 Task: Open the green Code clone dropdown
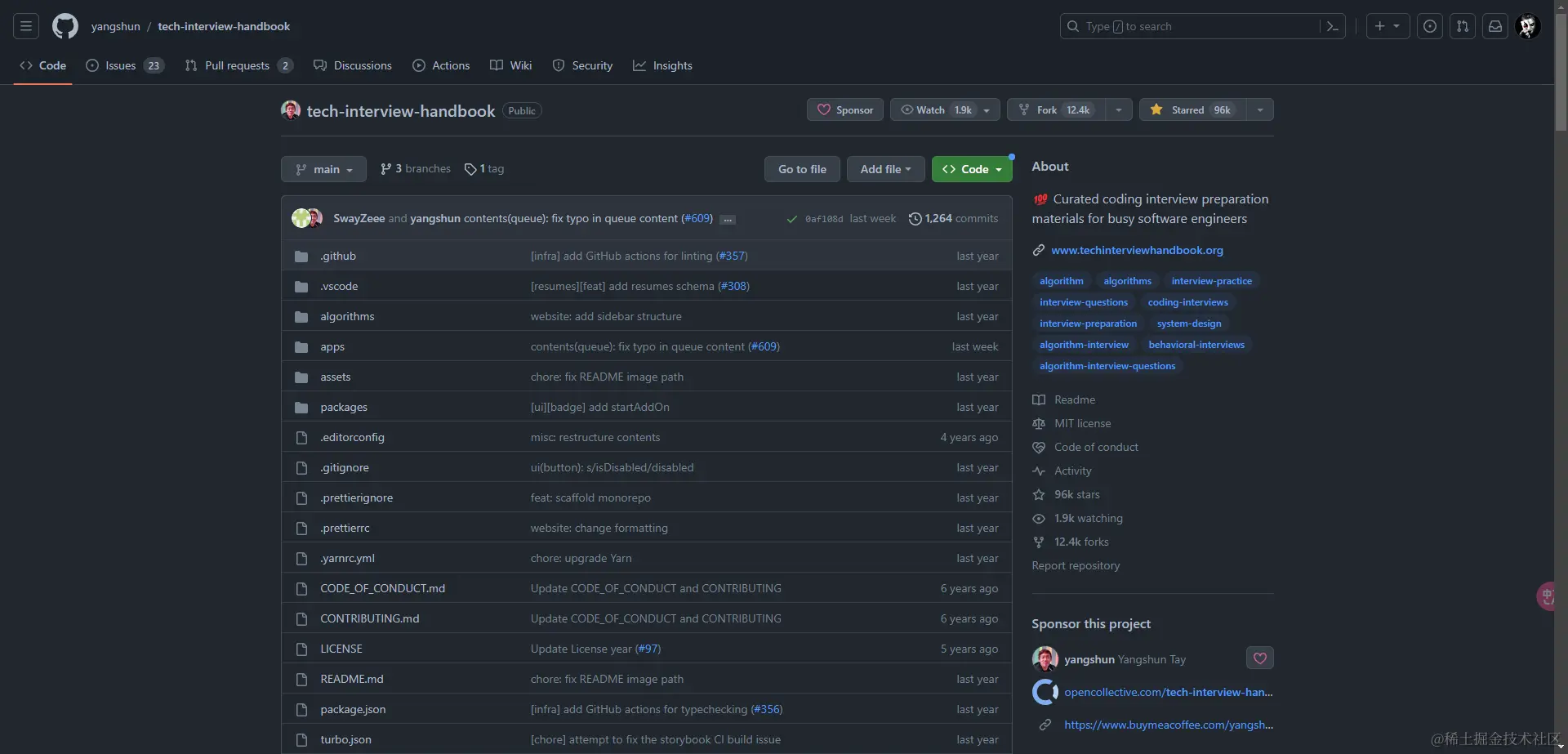(x=972, y=169)
